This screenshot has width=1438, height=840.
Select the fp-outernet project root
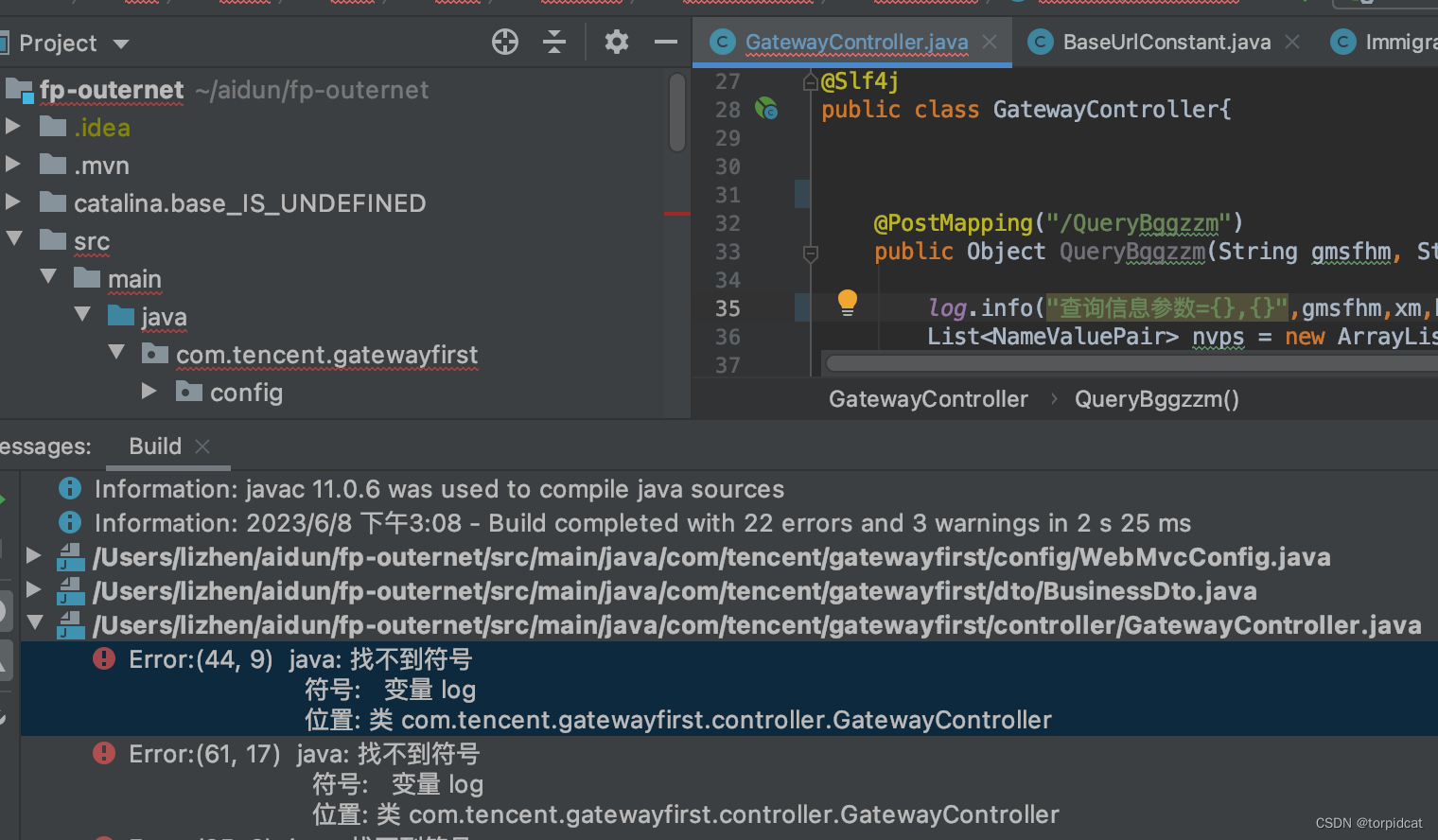coord(112,90)
